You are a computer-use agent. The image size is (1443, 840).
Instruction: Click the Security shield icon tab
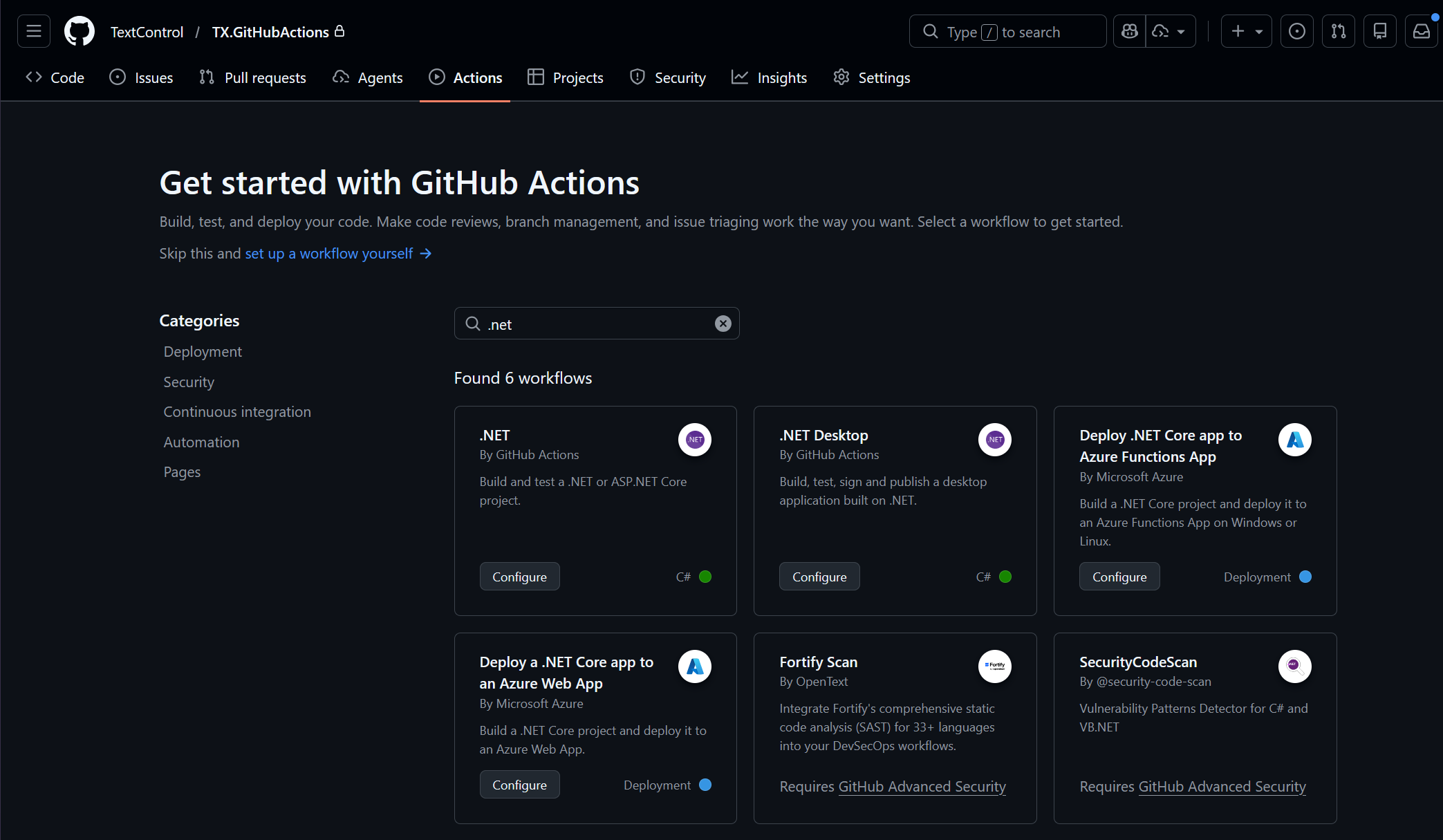(x=637, y=77)
